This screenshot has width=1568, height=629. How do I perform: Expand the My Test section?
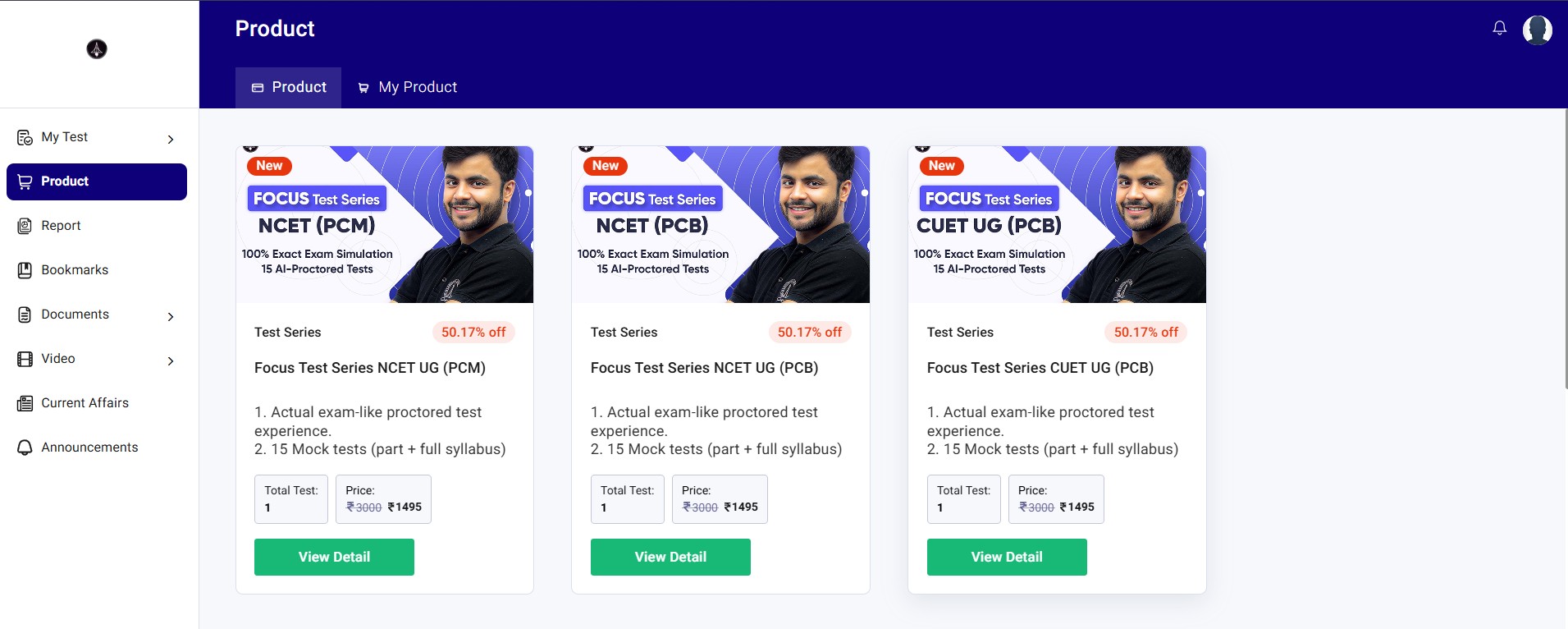tap(171, 139)
